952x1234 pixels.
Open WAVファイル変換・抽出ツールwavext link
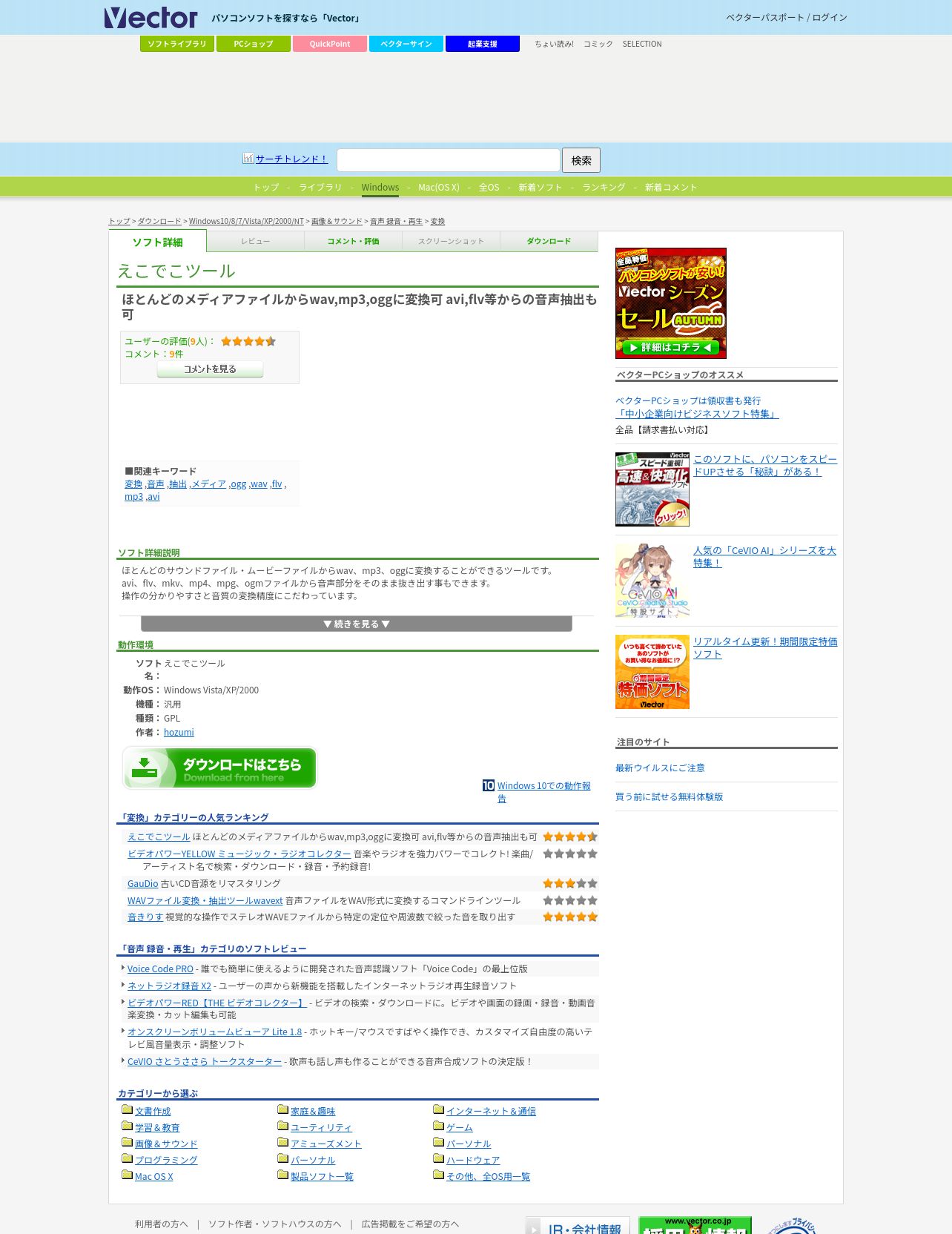click(x=205, y=900)
